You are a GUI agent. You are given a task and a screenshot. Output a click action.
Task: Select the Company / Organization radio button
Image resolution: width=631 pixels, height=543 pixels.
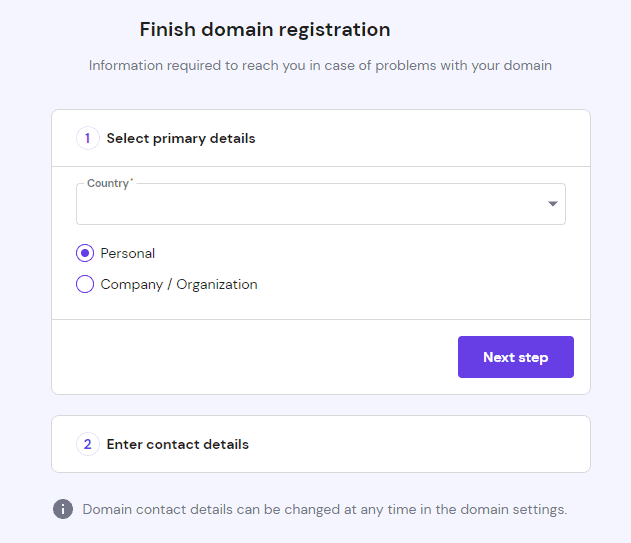point(85,284)
